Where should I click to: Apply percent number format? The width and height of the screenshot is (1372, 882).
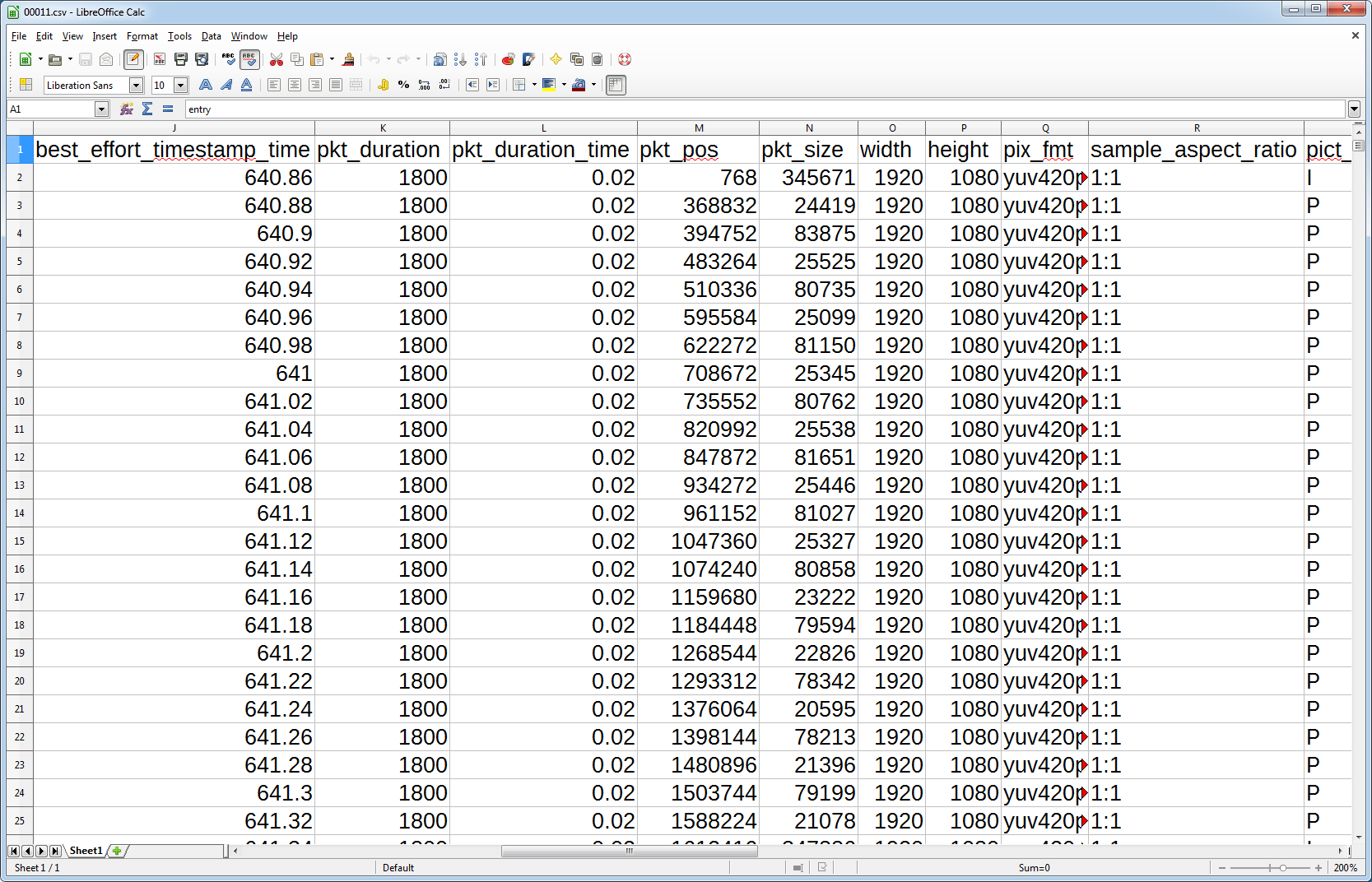click(x=403, y=85)
